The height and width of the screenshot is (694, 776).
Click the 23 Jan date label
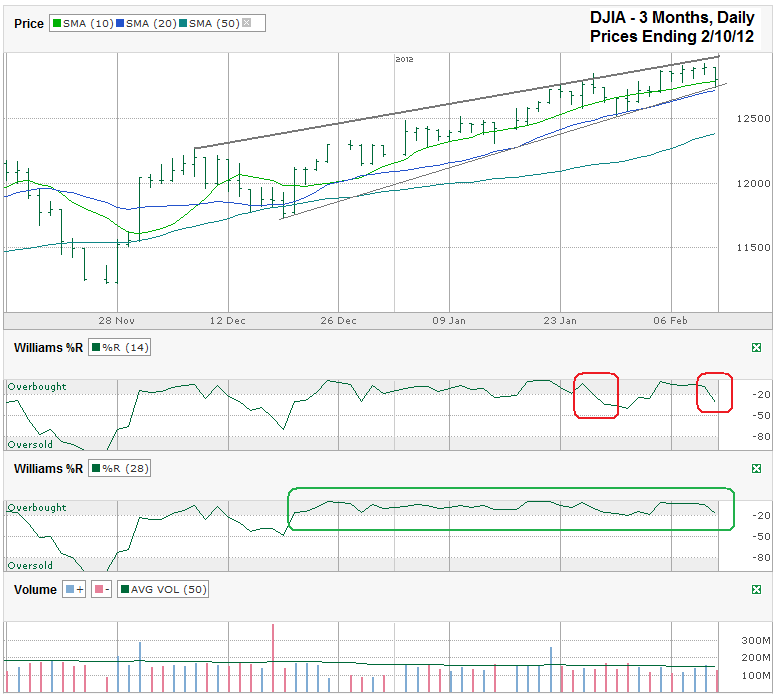(560, 320)
